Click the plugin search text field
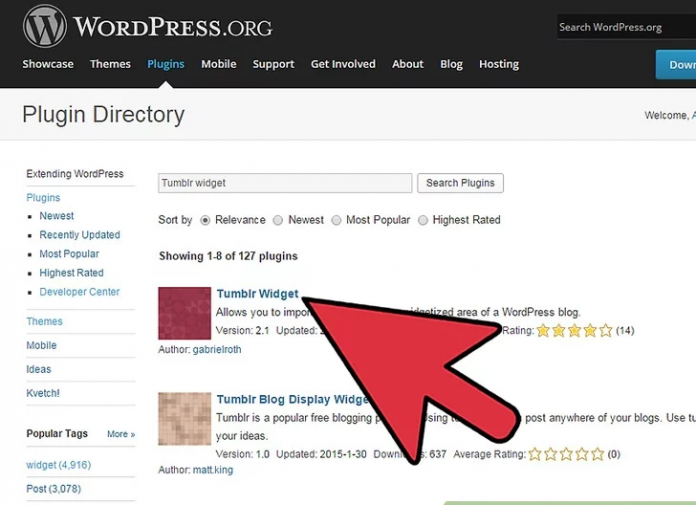The image size is (696, 505). (285, 183)
